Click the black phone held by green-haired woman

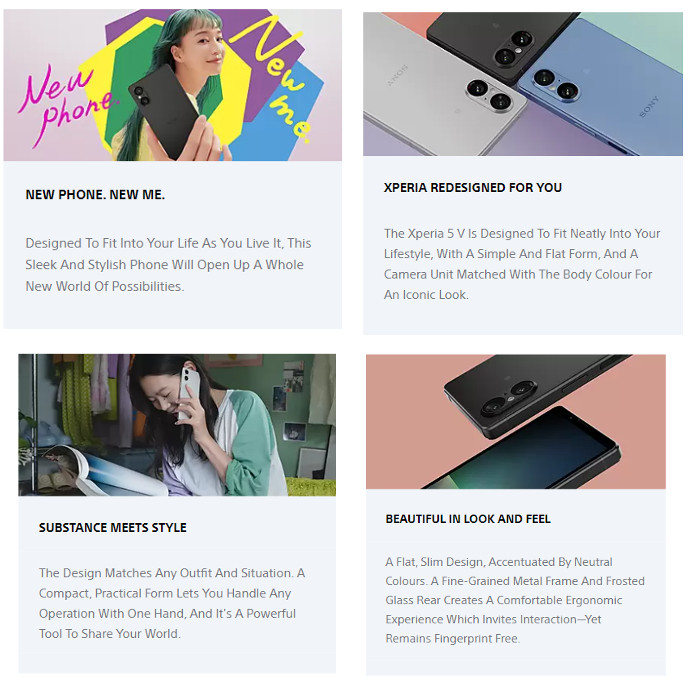click(x=164, y=112)
